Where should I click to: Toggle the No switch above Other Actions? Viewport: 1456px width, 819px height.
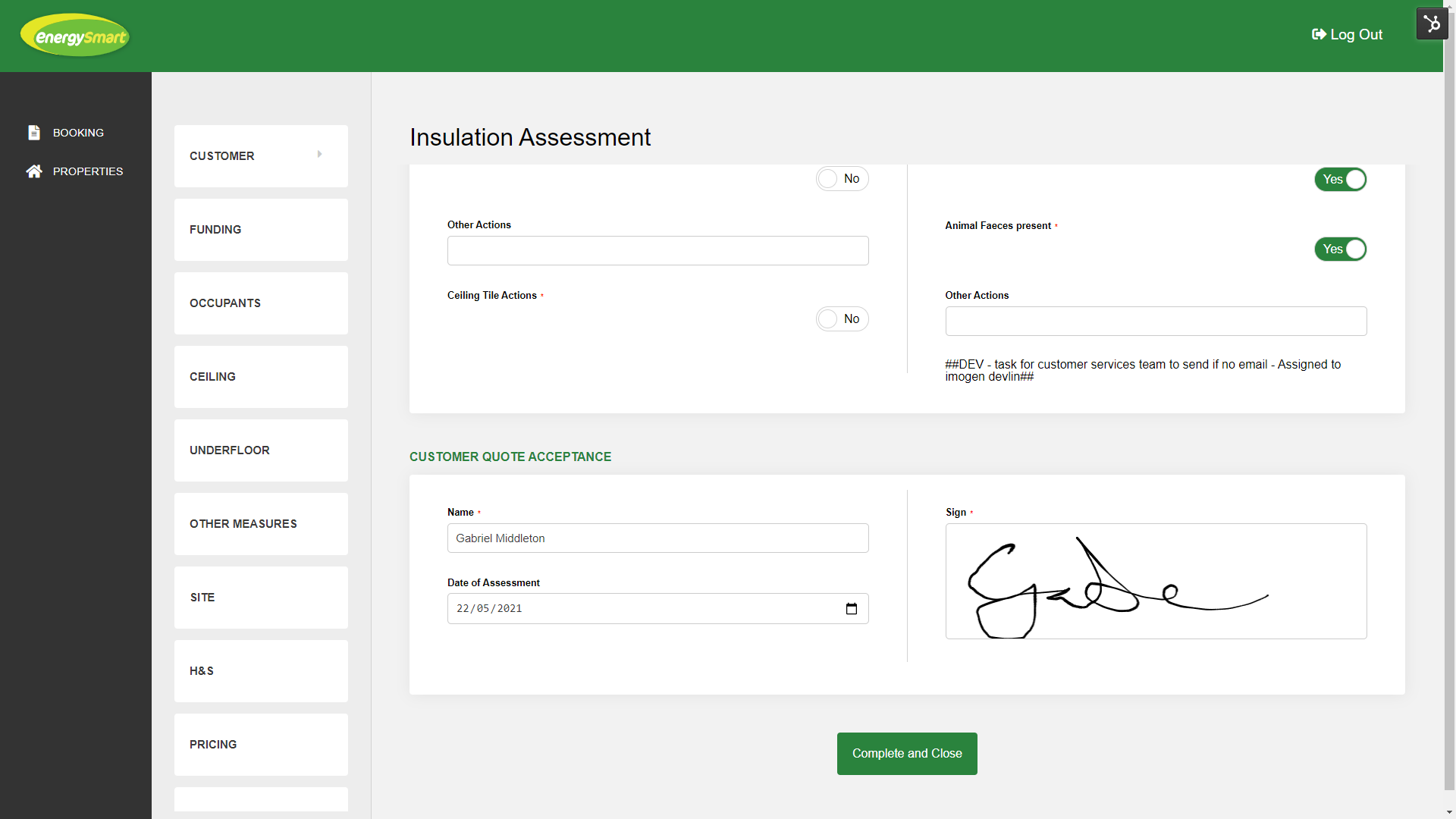pos(842,179)
